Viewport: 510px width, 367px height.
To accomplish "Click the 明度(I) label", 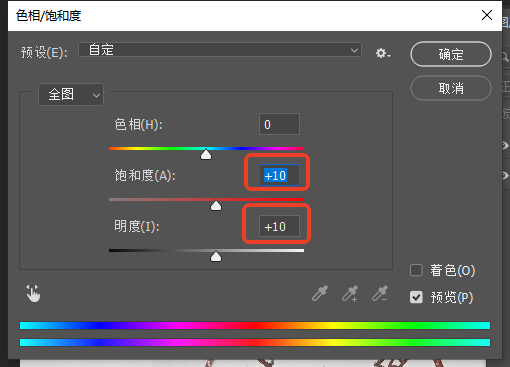I will [x=137, y=226].
